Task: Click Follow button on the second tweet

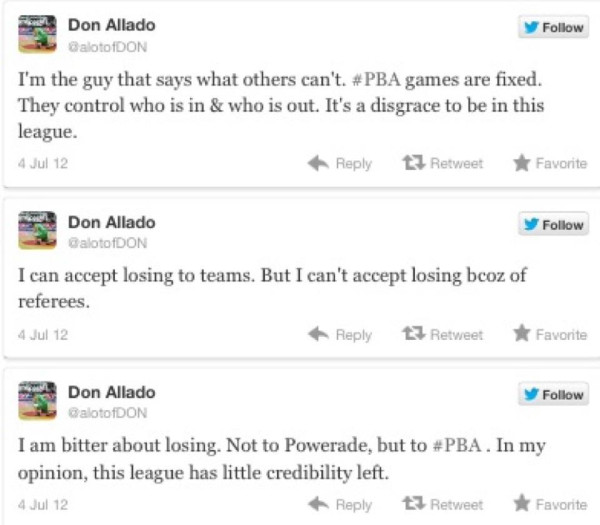Action: 553,224
